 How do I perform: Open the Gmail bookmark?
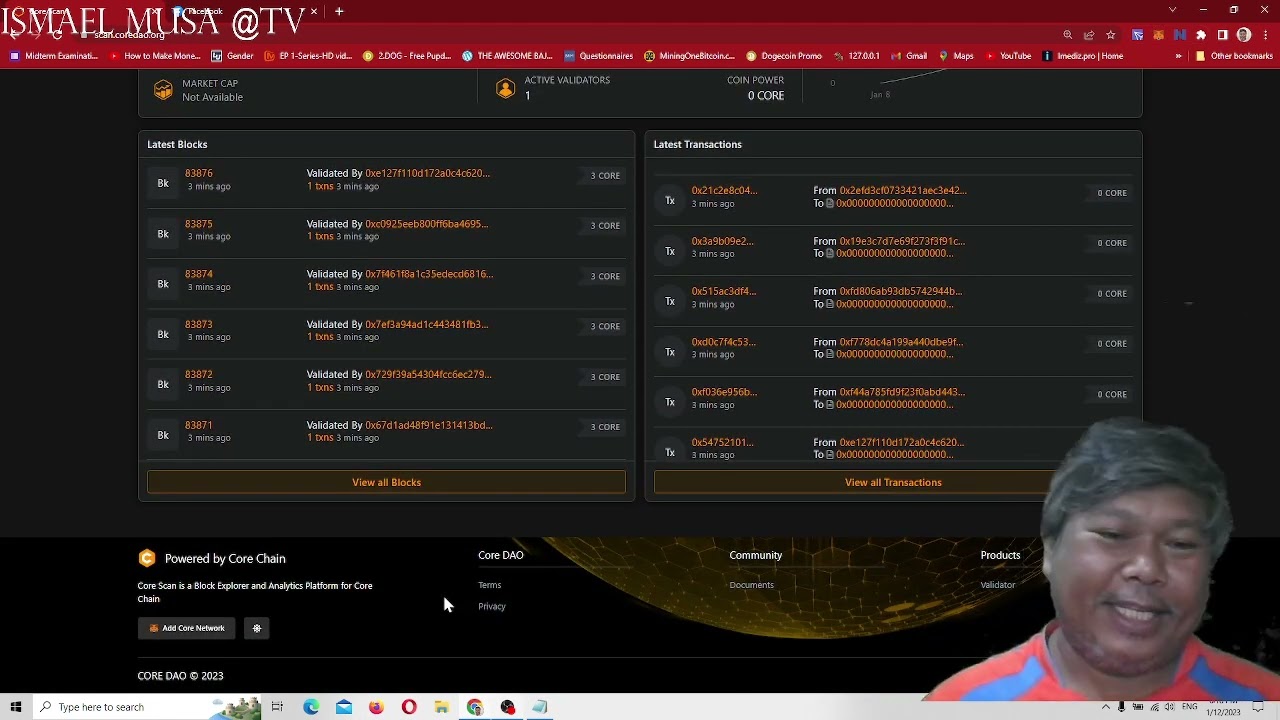tap(909, 56)
